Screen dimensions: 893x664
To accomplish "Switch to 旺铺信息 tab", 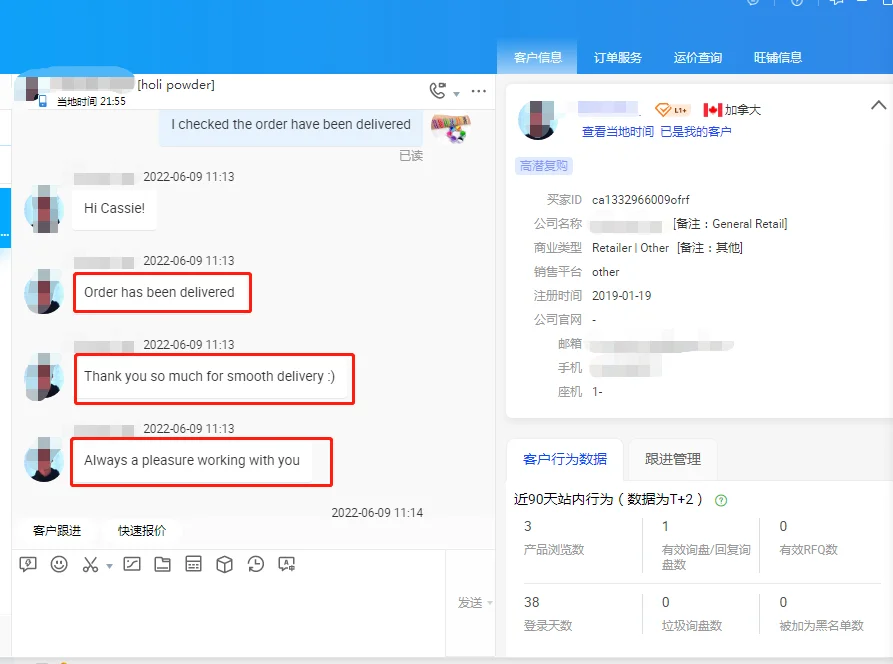I will click(777, 58).
